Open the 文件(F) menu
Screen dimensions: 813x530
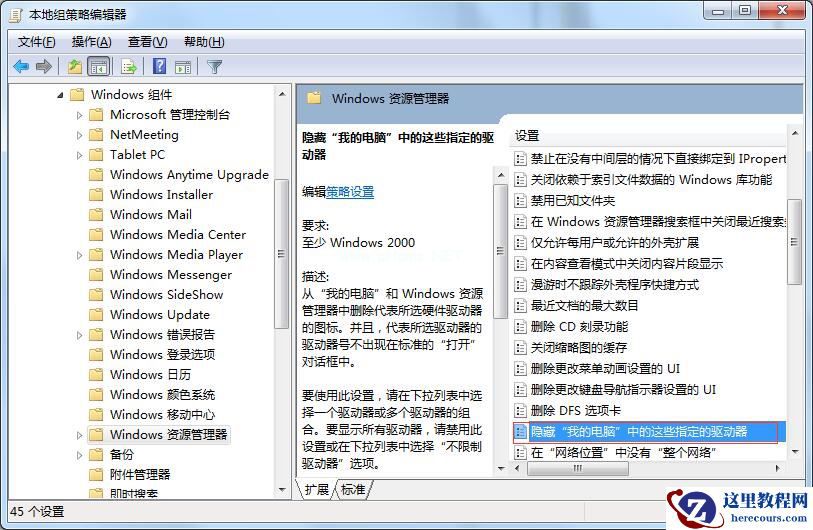(36, 42)
